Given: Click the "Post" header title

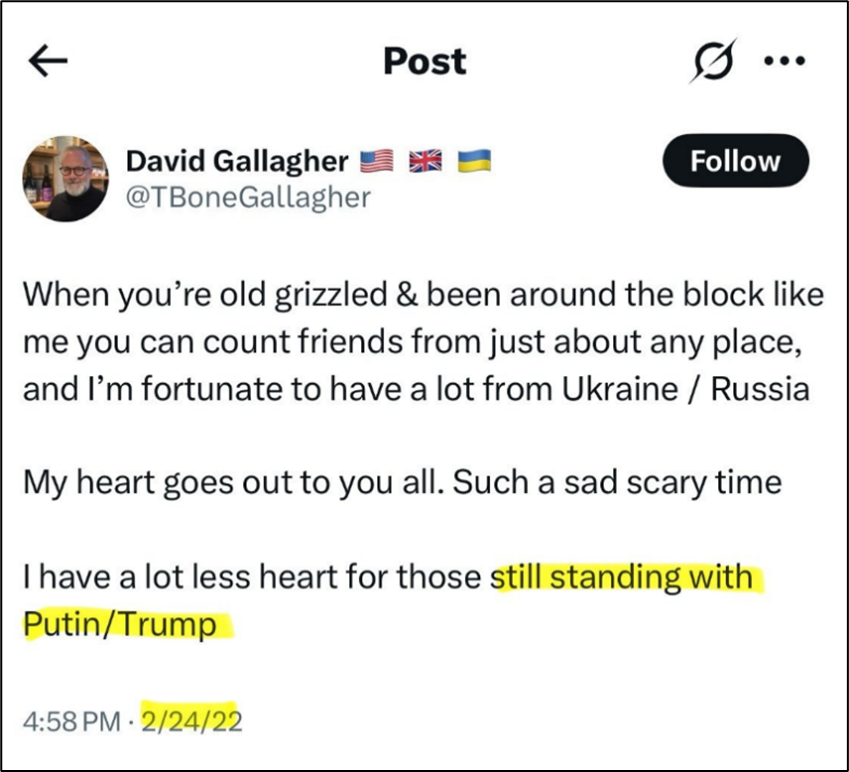Looking at the screenshot, I should tap(425, 61).
